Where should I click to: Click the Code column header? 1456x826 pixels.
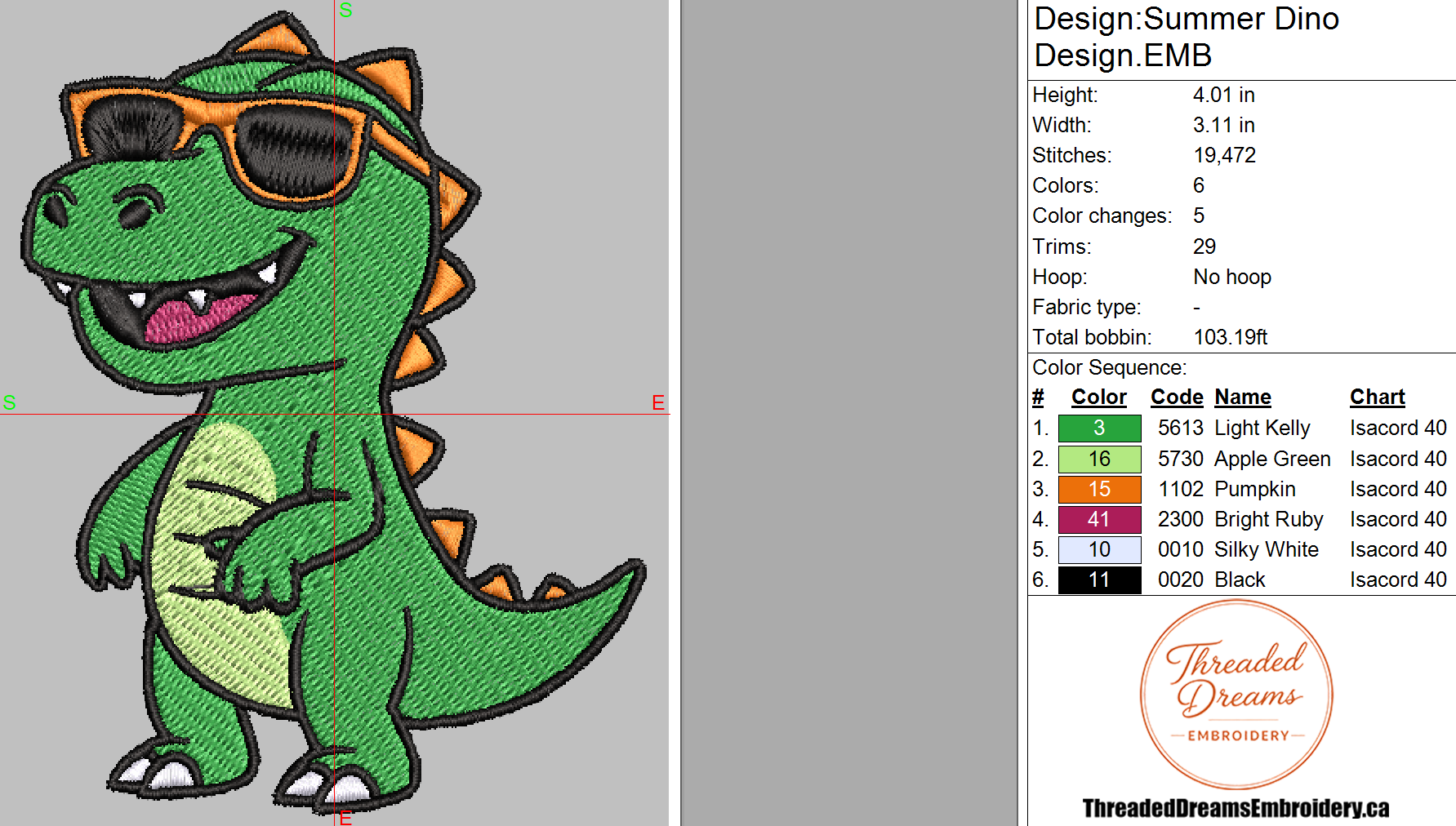1177,397
